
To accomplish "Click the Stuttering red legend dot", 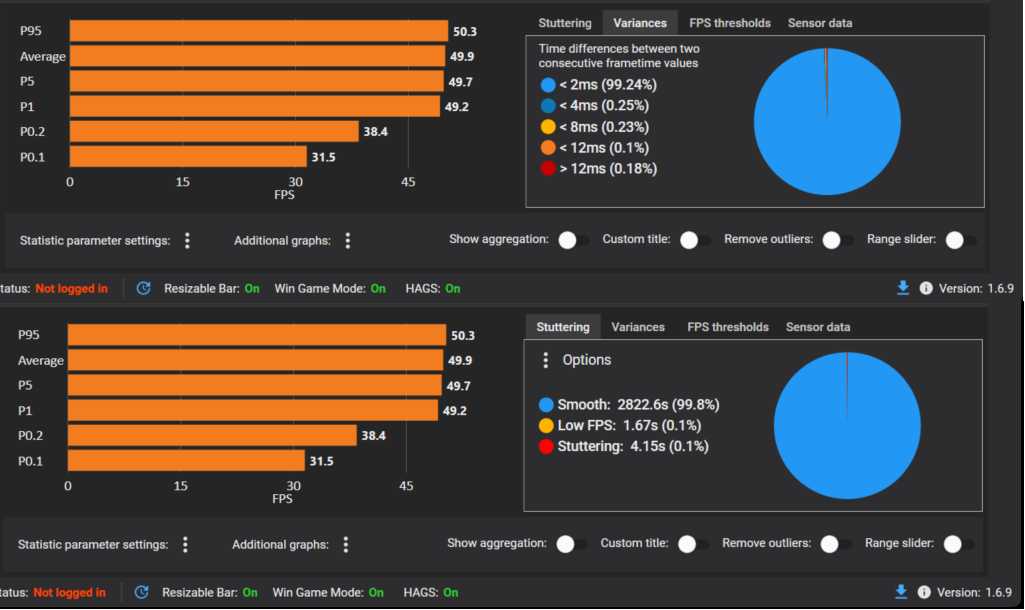I will pyautogui.click(x=546, y=447).
